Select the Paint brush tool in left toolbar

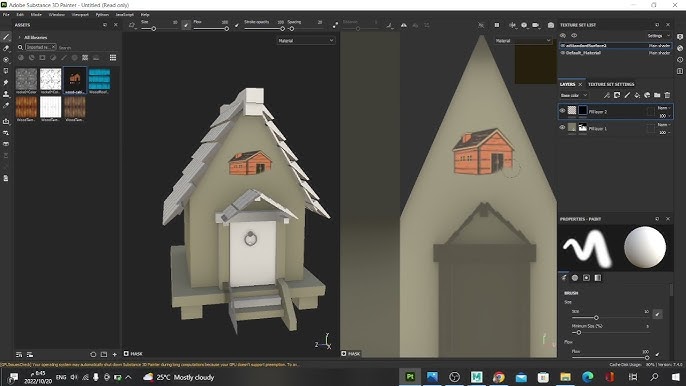pos(6,37)
